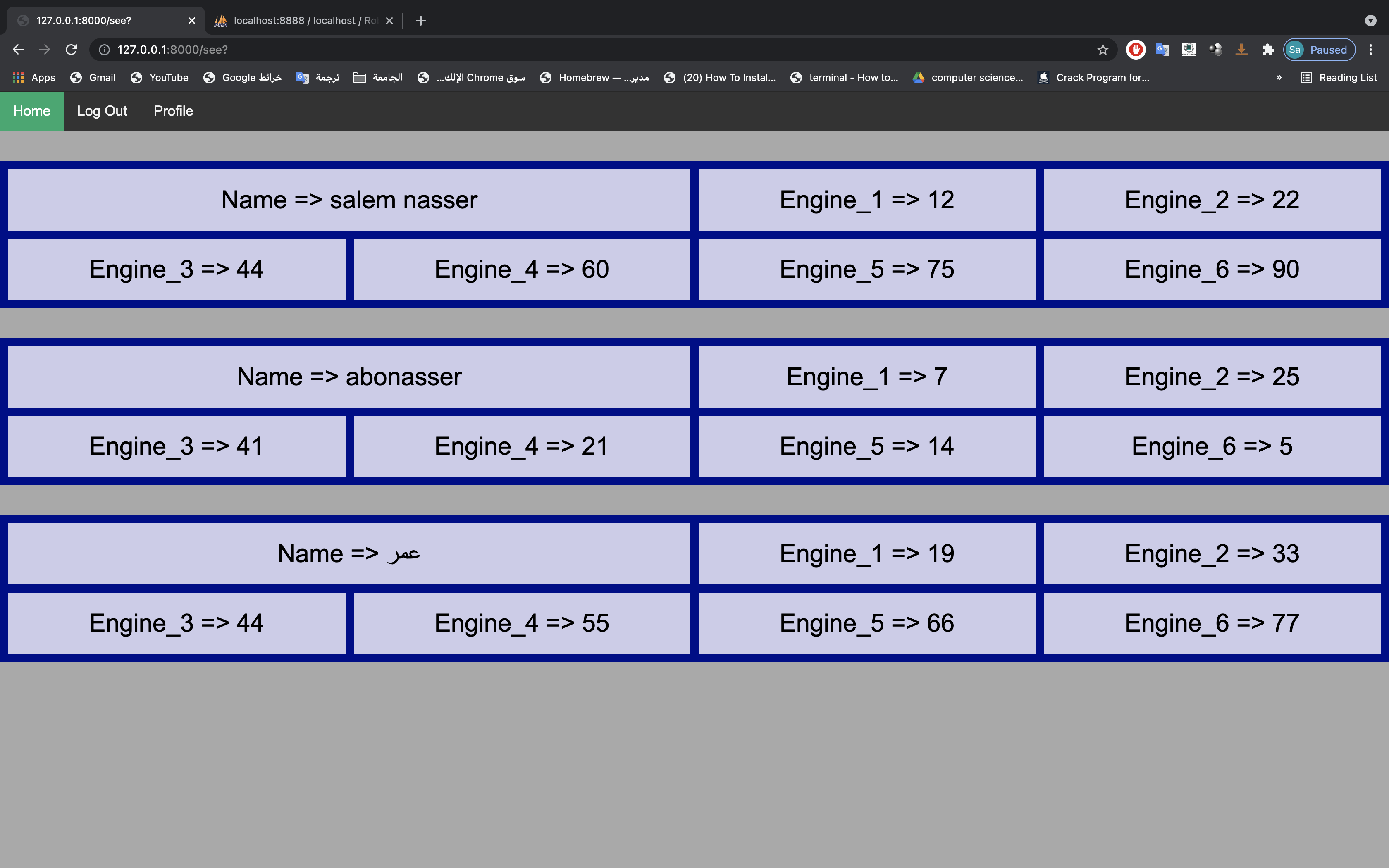Open the Google Translate extension
Screen dimensions: 1389x868
[x=1162, y=49]
